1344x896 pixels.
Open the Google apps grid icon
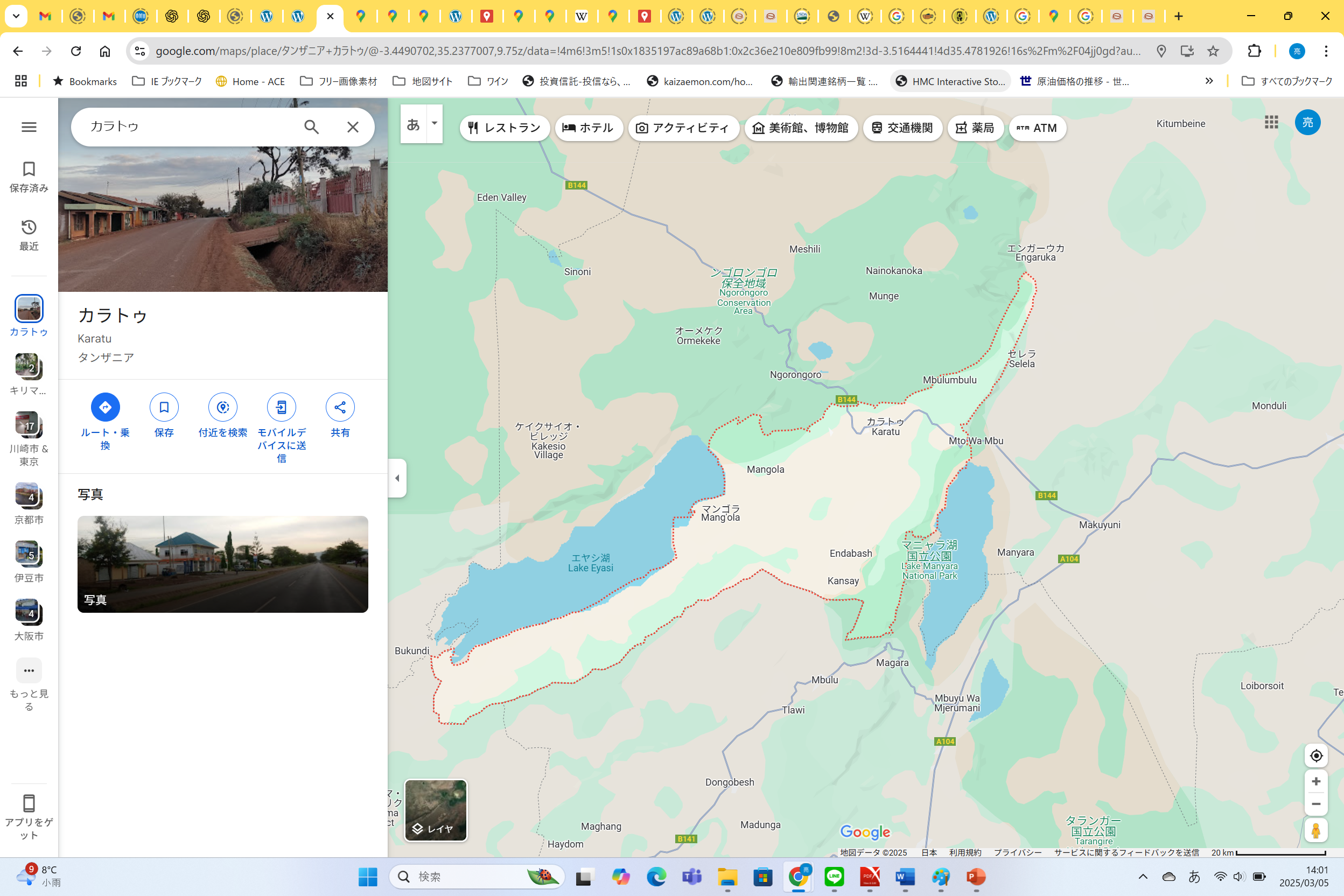[x=1271, y=122]
